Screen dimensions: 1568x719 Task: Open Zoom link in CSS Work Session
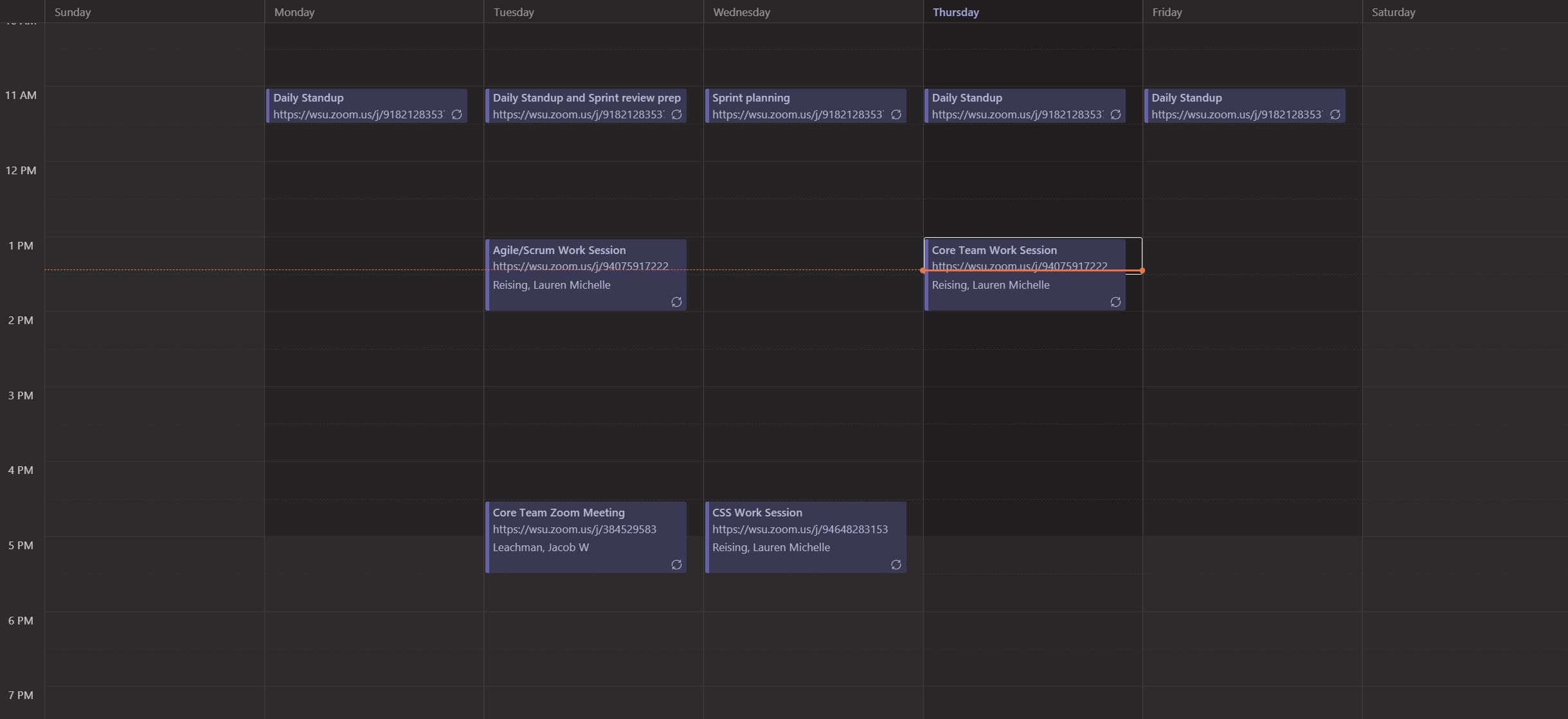(800, 529)
